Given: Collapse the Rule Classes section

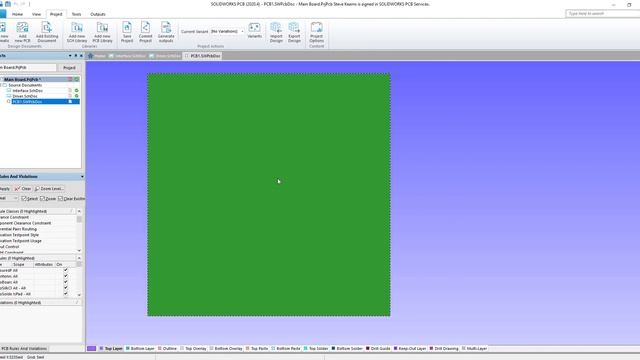Looking at the screenshot, I should pos(79,211).
